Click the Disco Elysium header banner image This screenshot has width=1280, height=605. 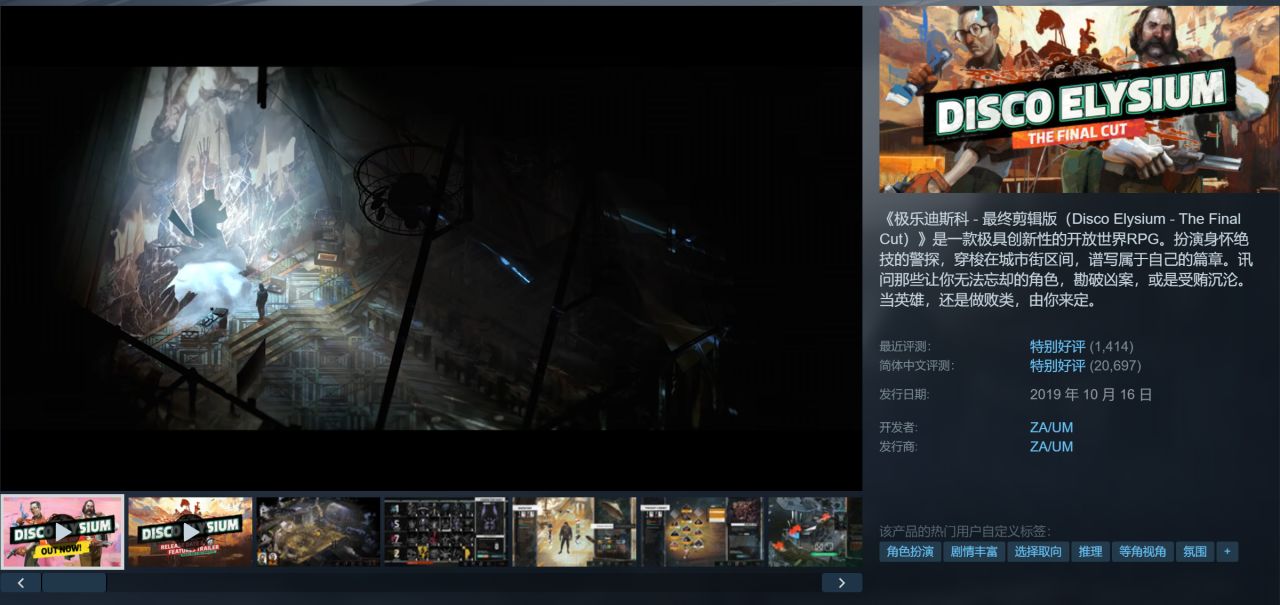[1079, 99]
